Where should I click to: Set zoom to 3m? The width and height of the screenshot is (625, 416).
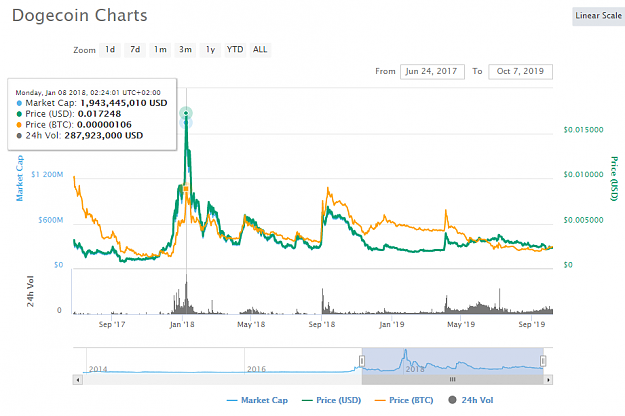pyautogui.click(x=185, y=50)
